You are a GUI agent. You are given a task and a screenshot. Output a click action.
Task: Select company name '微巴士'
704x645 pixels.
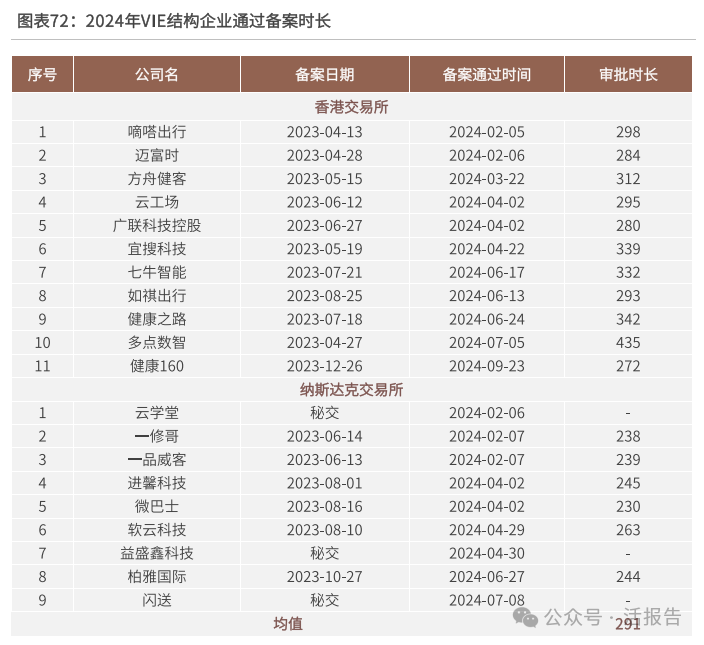click(157, 506)
